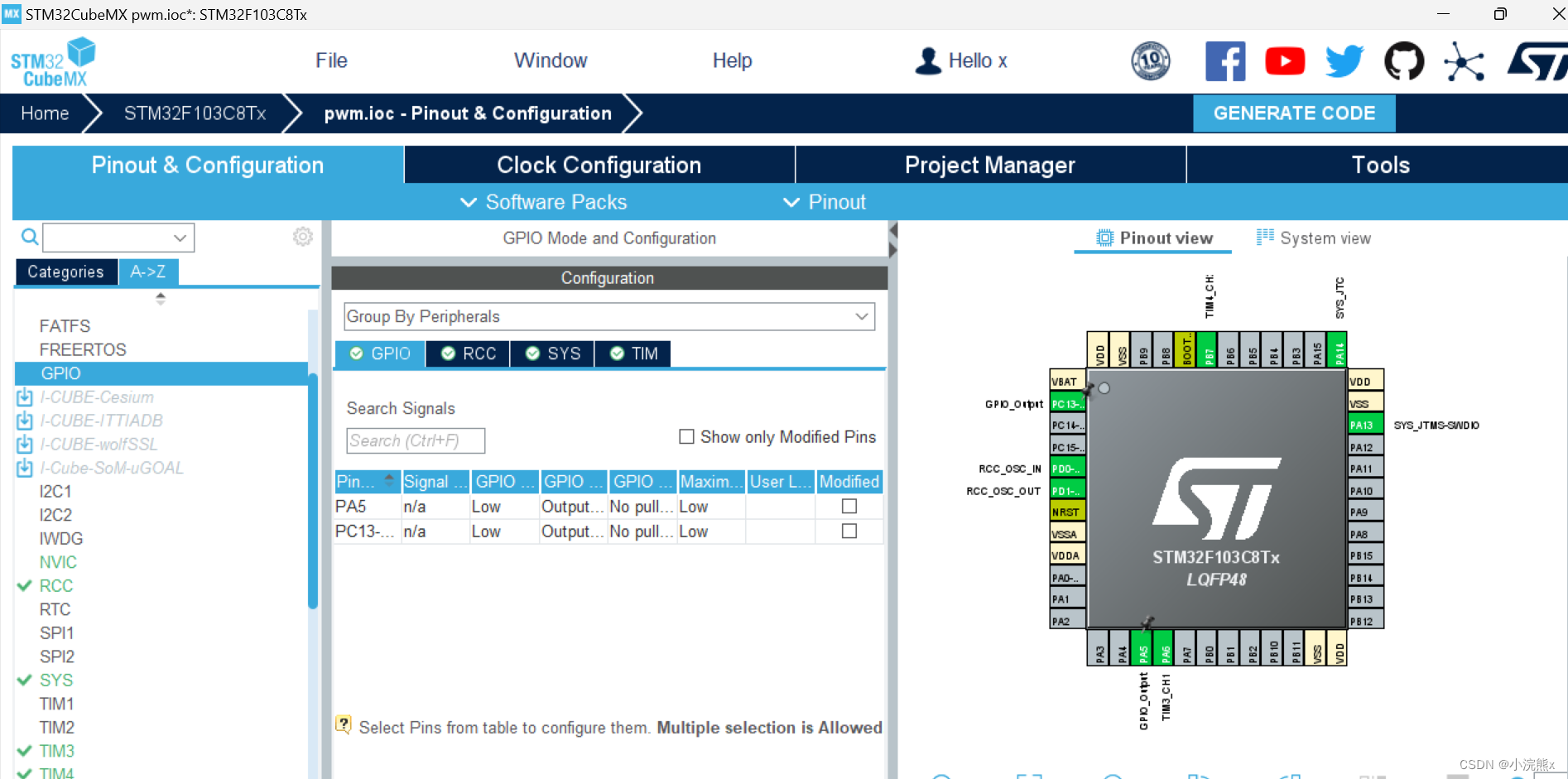Click the I-CUBE-ITTIADB download icon
The image size is (1568, 779).
click(x=25, y=421)
